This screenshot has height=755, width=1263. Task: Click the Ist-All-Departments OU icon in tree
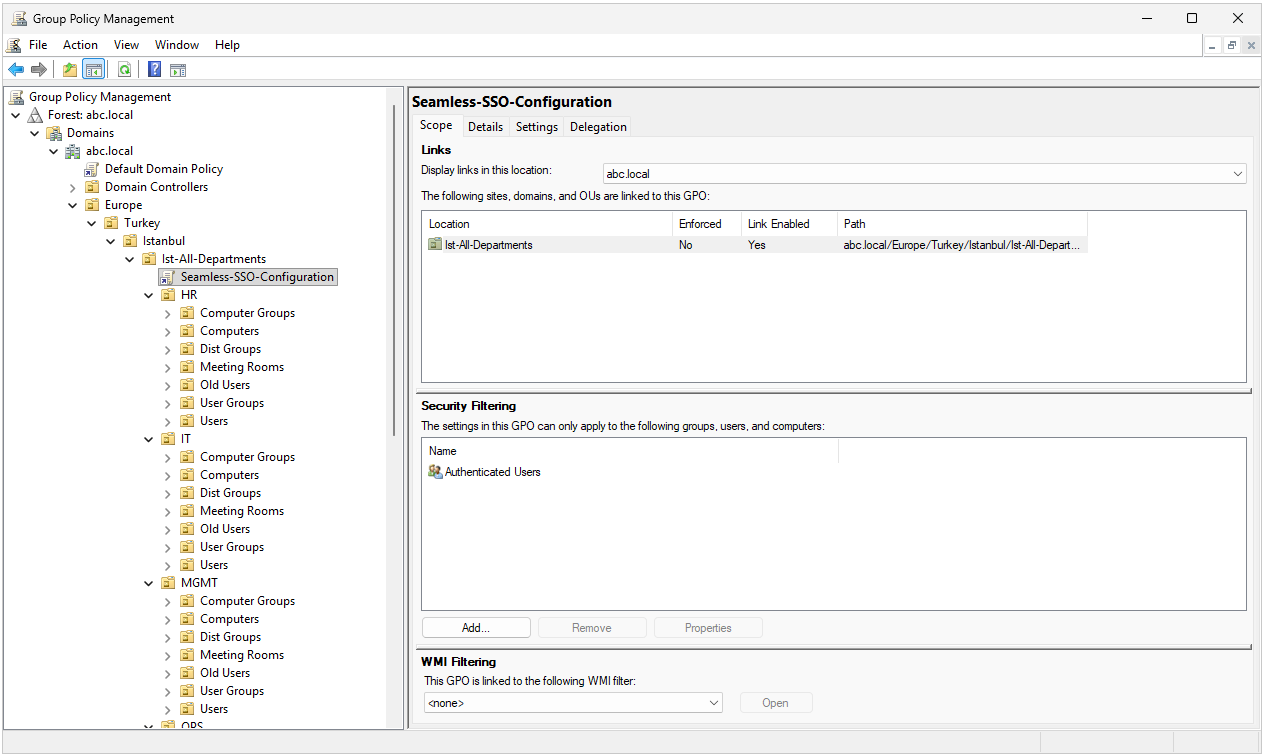(x=149, y=259)
